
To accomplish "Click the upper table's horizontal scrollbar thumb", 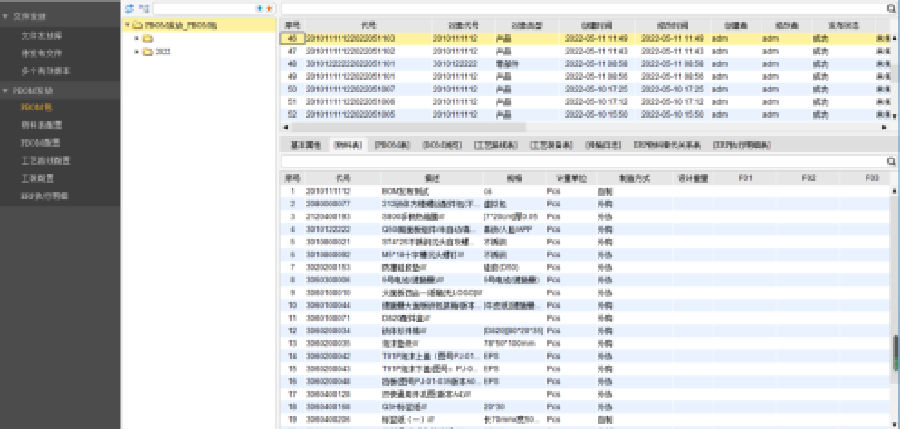I will 408,127.
